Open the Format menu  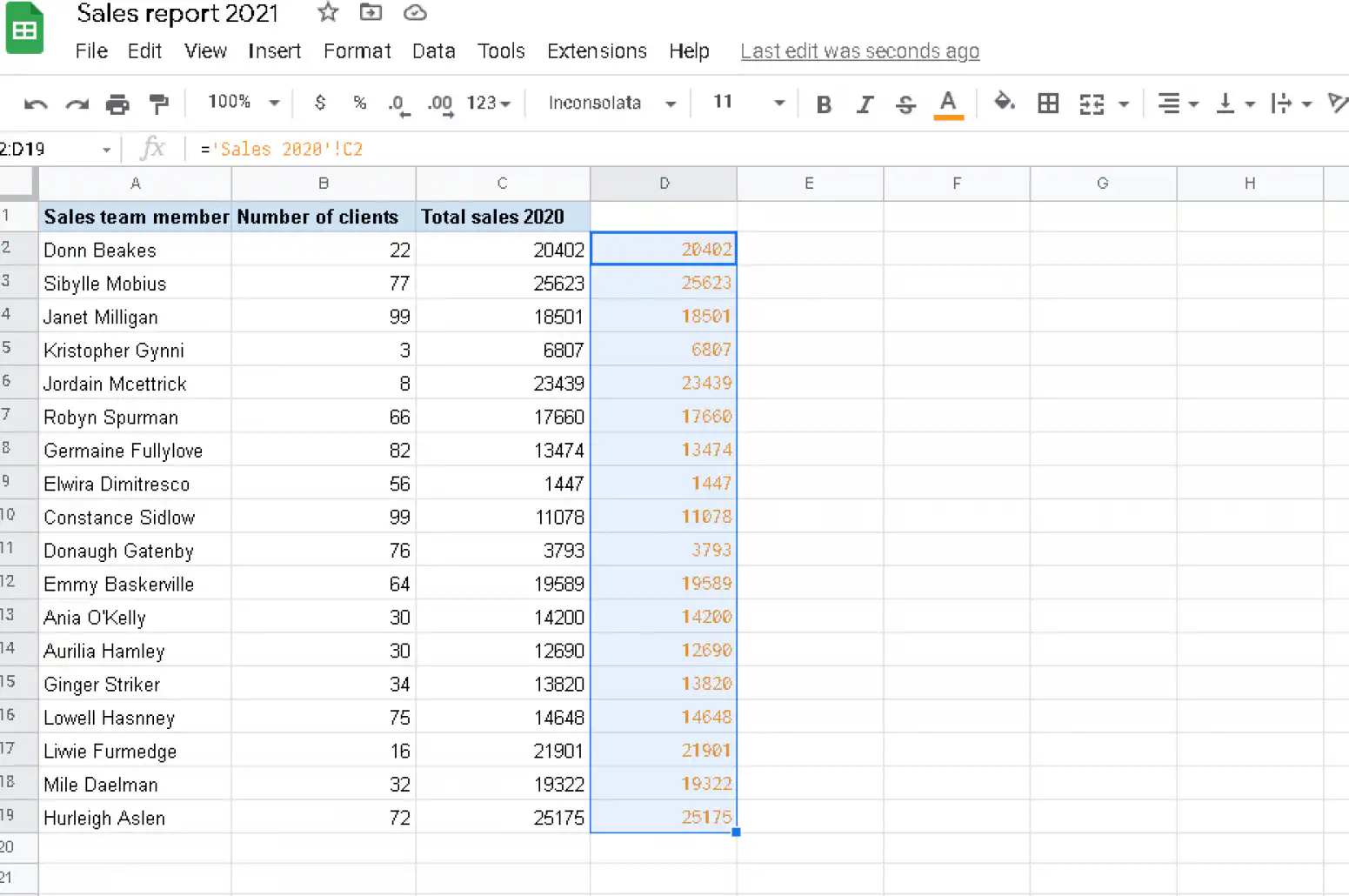point(357,51)
